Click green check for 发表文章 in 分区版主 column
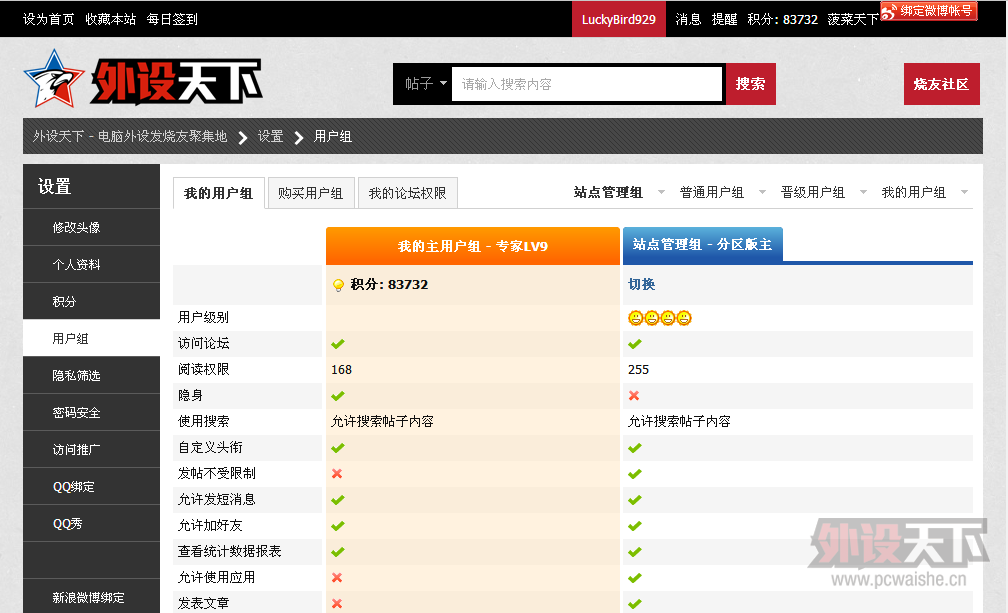 635,603
